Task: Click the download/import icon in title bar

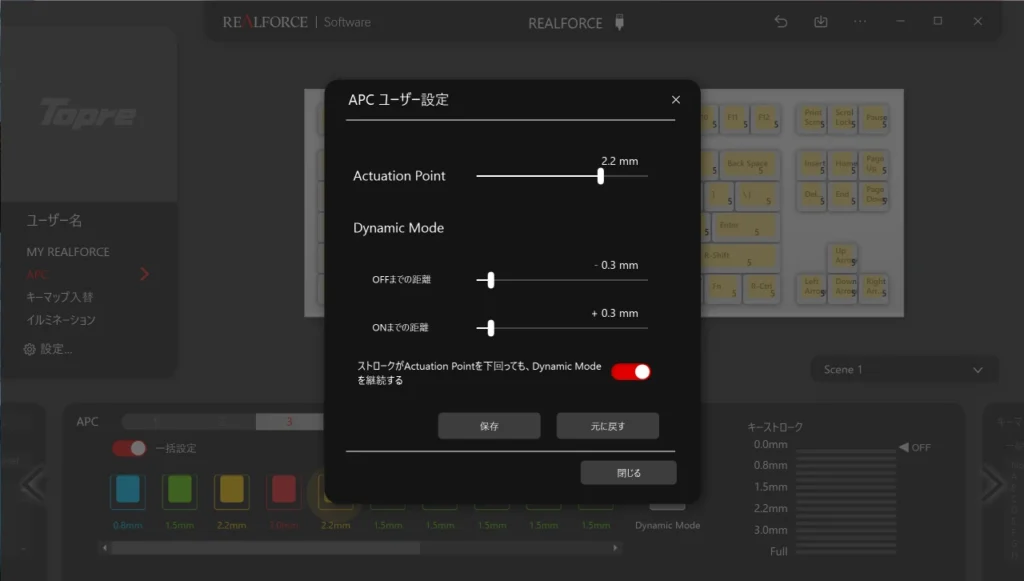Action: point(820,22)
